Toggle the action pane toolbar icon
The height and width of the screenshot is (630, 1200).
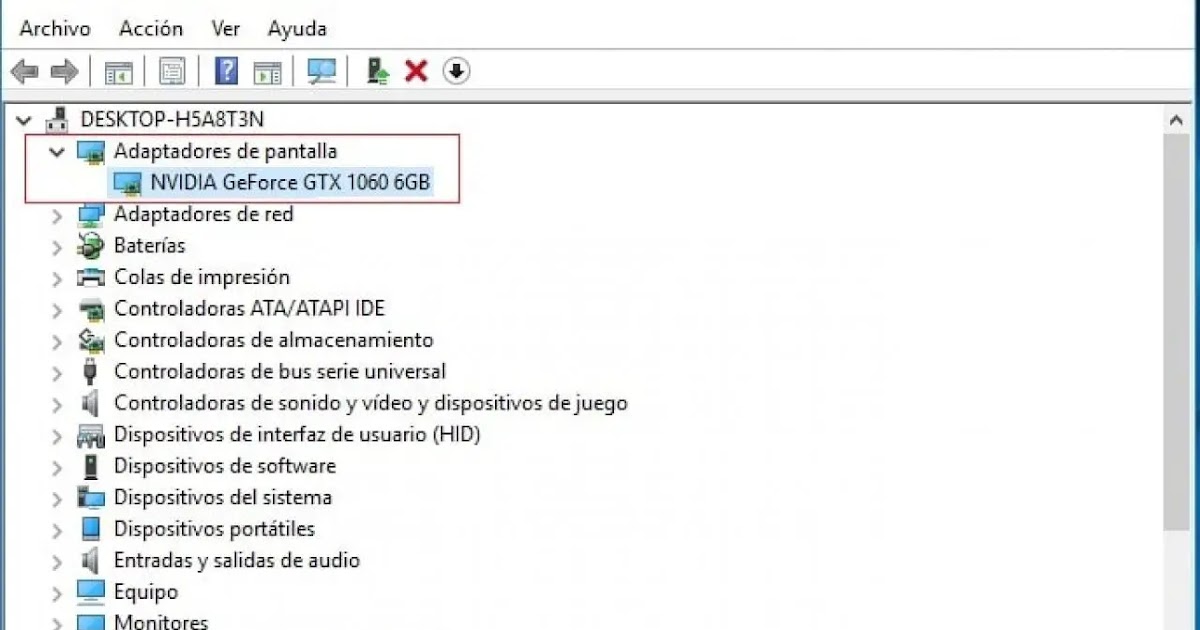267,71
